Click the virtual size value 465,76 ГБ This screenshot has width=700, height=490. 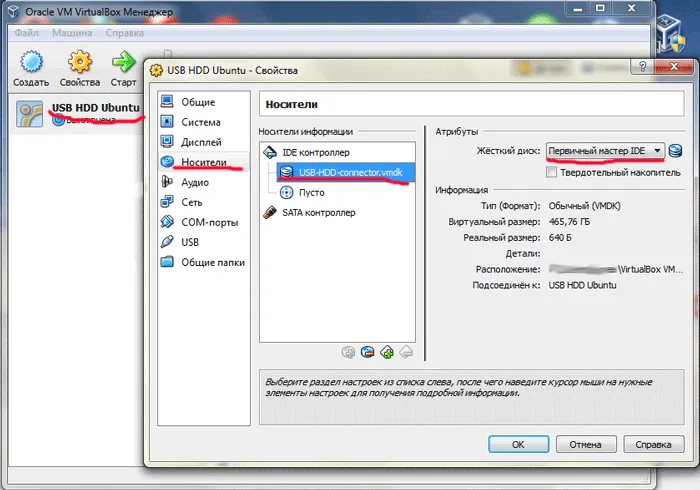coord(569,222)
